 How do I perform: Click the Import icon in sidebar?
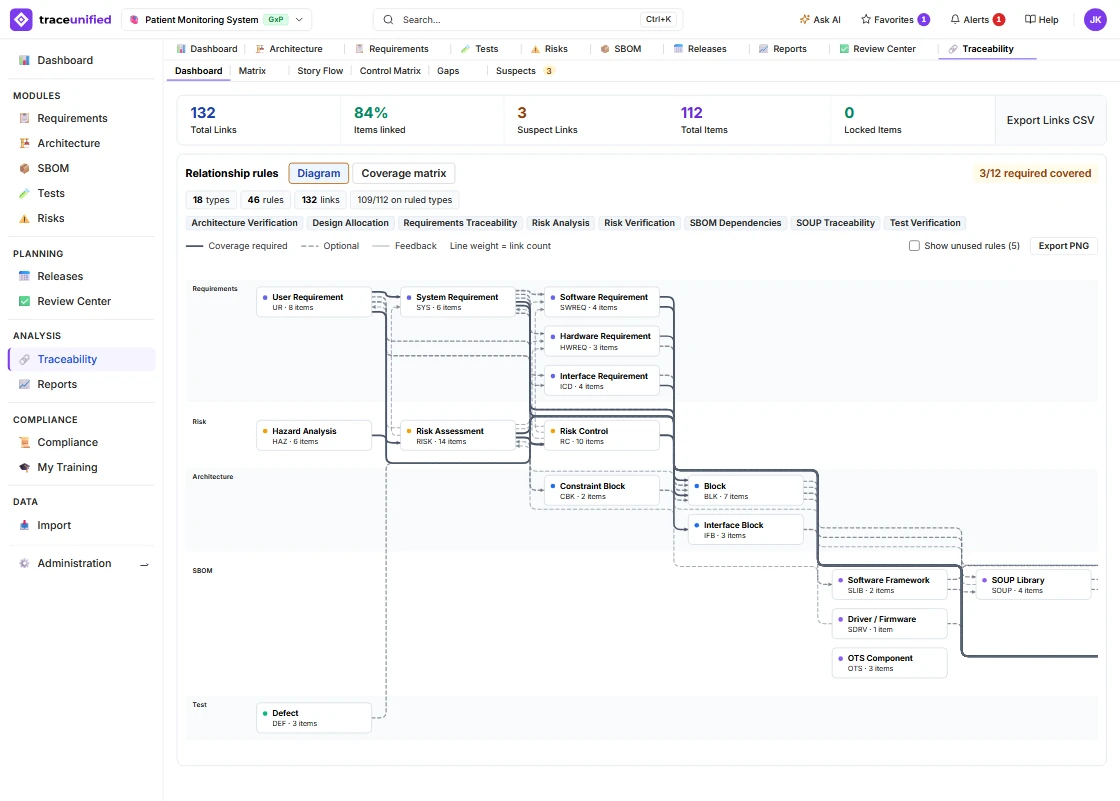24,525
